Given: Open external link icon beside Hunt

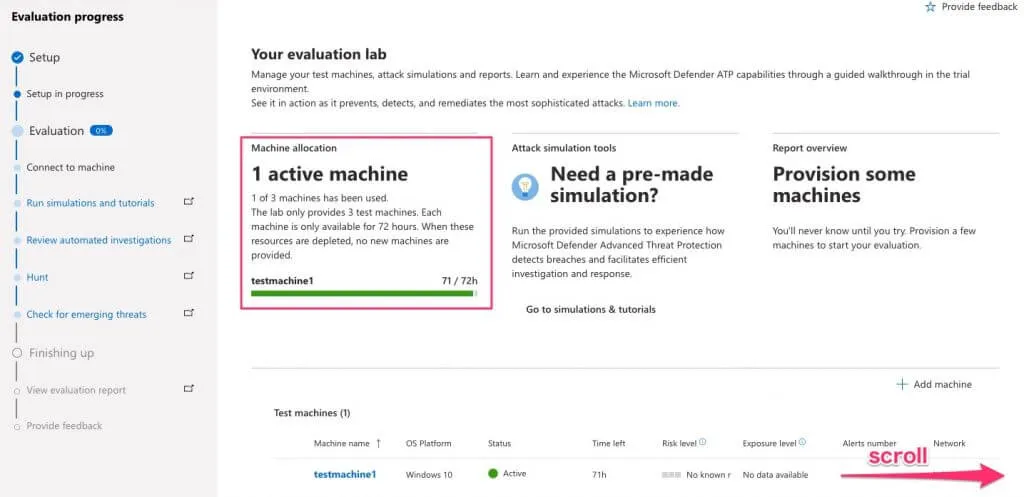Looking at the screenshot, I should pos(190,277).
